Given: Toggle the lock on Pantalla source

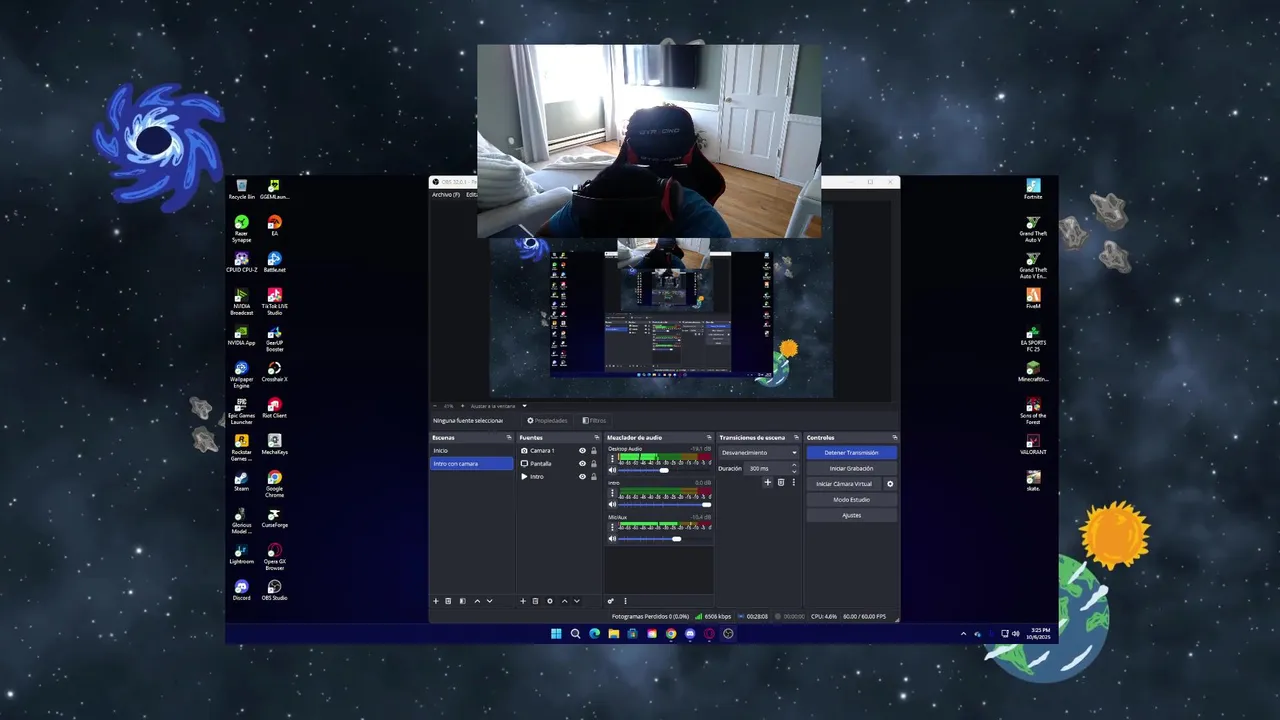Looking at the screenshot, I should click(x=594, y=464).
